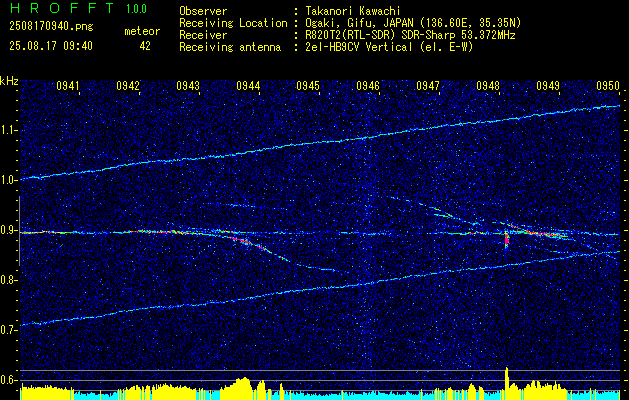This screenshot has height=400, width=629.
Task: Click the 0950 time marker
Action: tap(608, 86)
